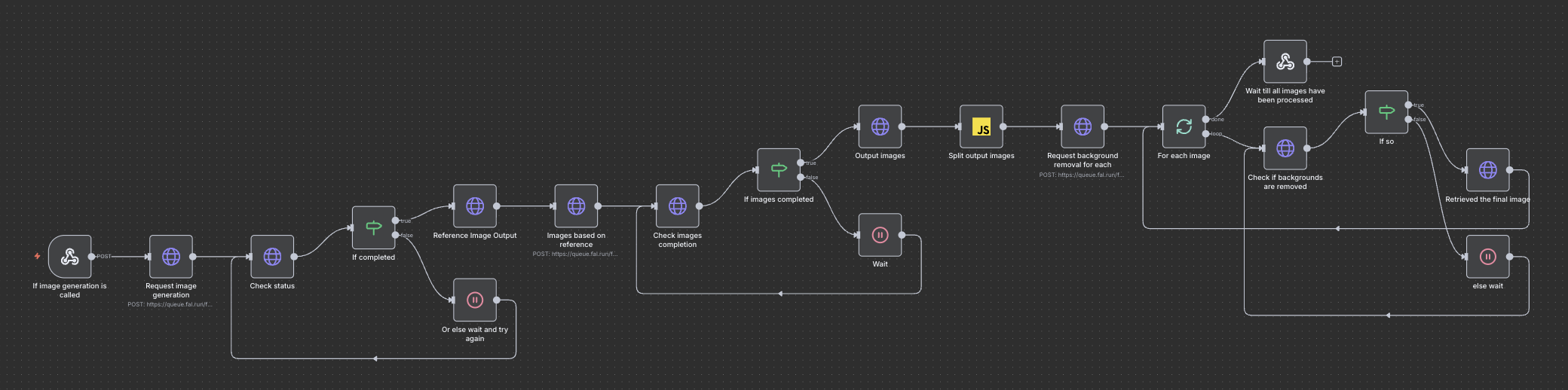Open the Split output images JS node
The image size is (1568, 390).
[982, 126]
